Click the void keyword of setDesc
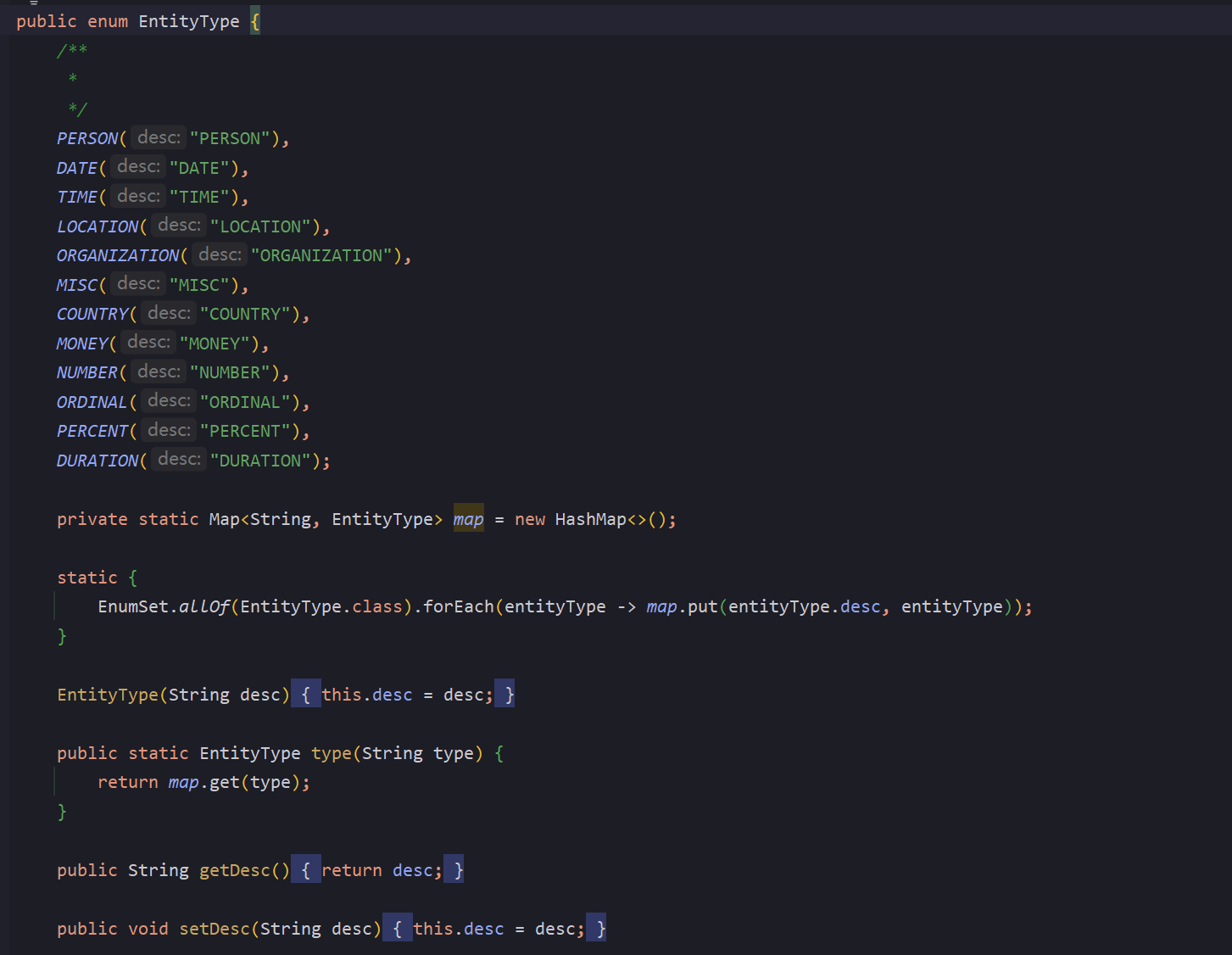 point(148,929)
